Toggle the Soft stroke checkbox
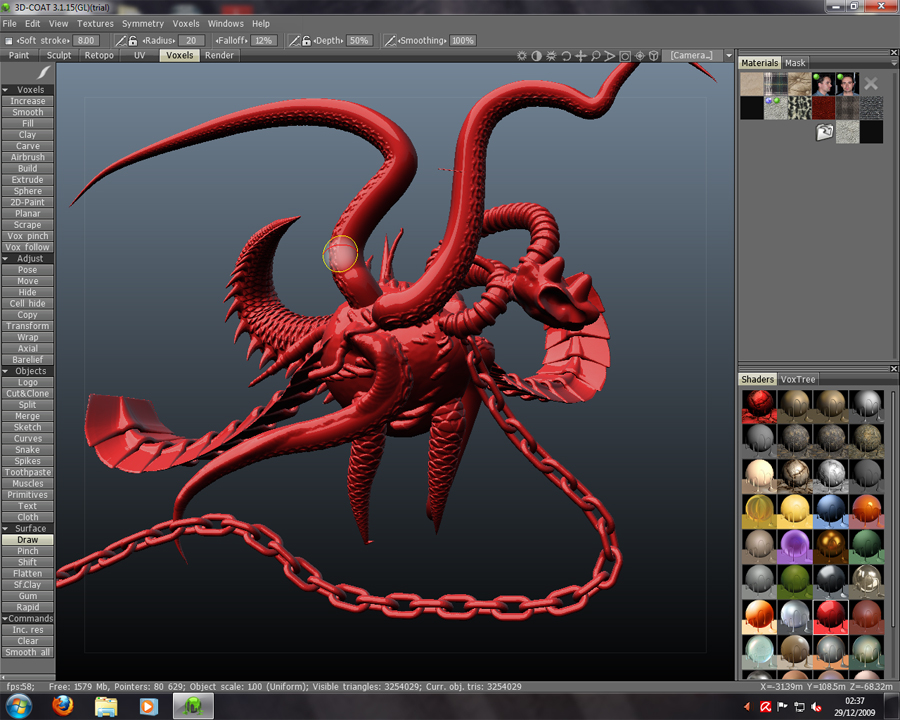 pyautogui.click(x=9, y=41)
